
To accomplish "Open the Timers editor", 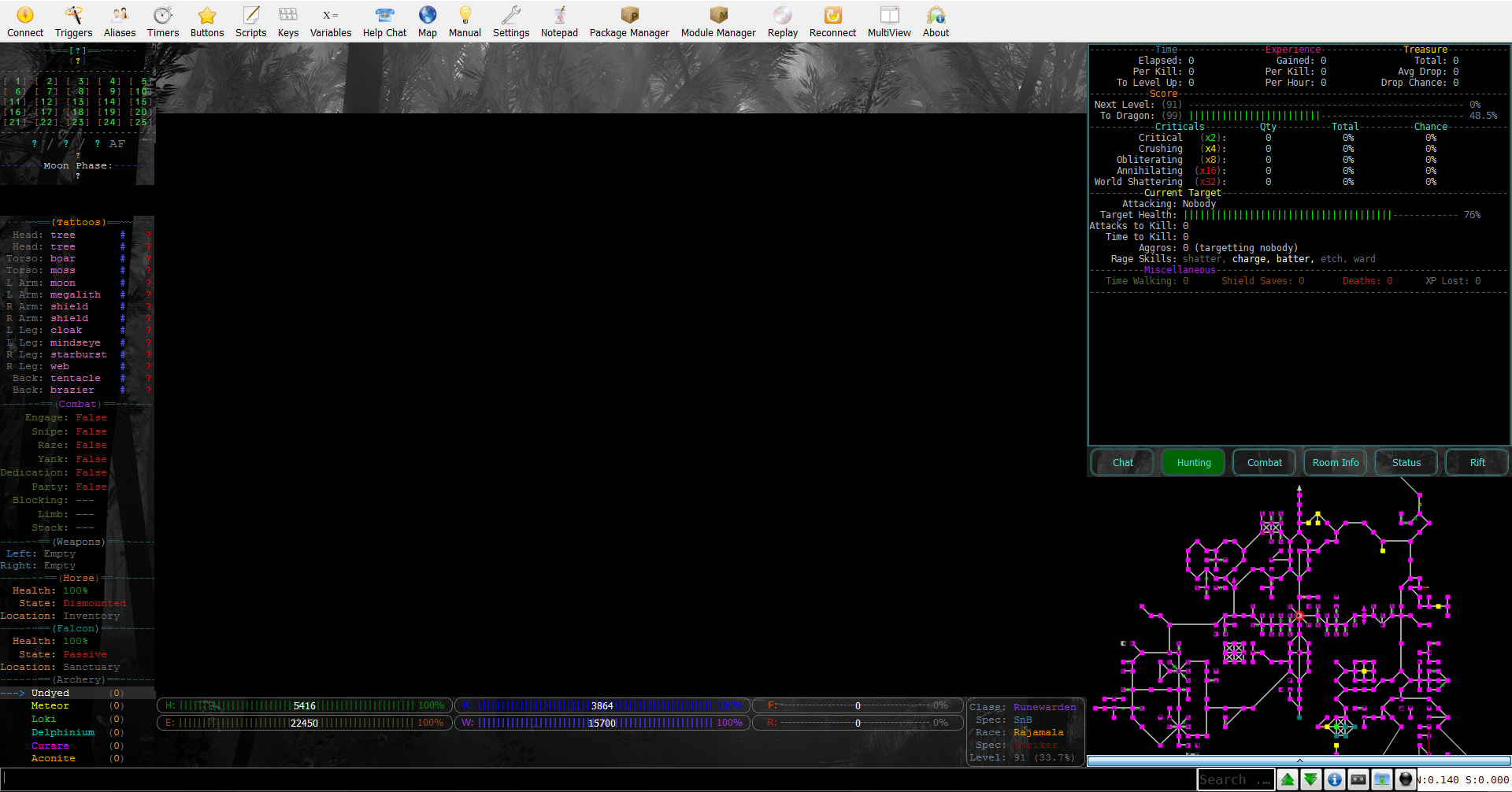I will click(x=163, y=22).
